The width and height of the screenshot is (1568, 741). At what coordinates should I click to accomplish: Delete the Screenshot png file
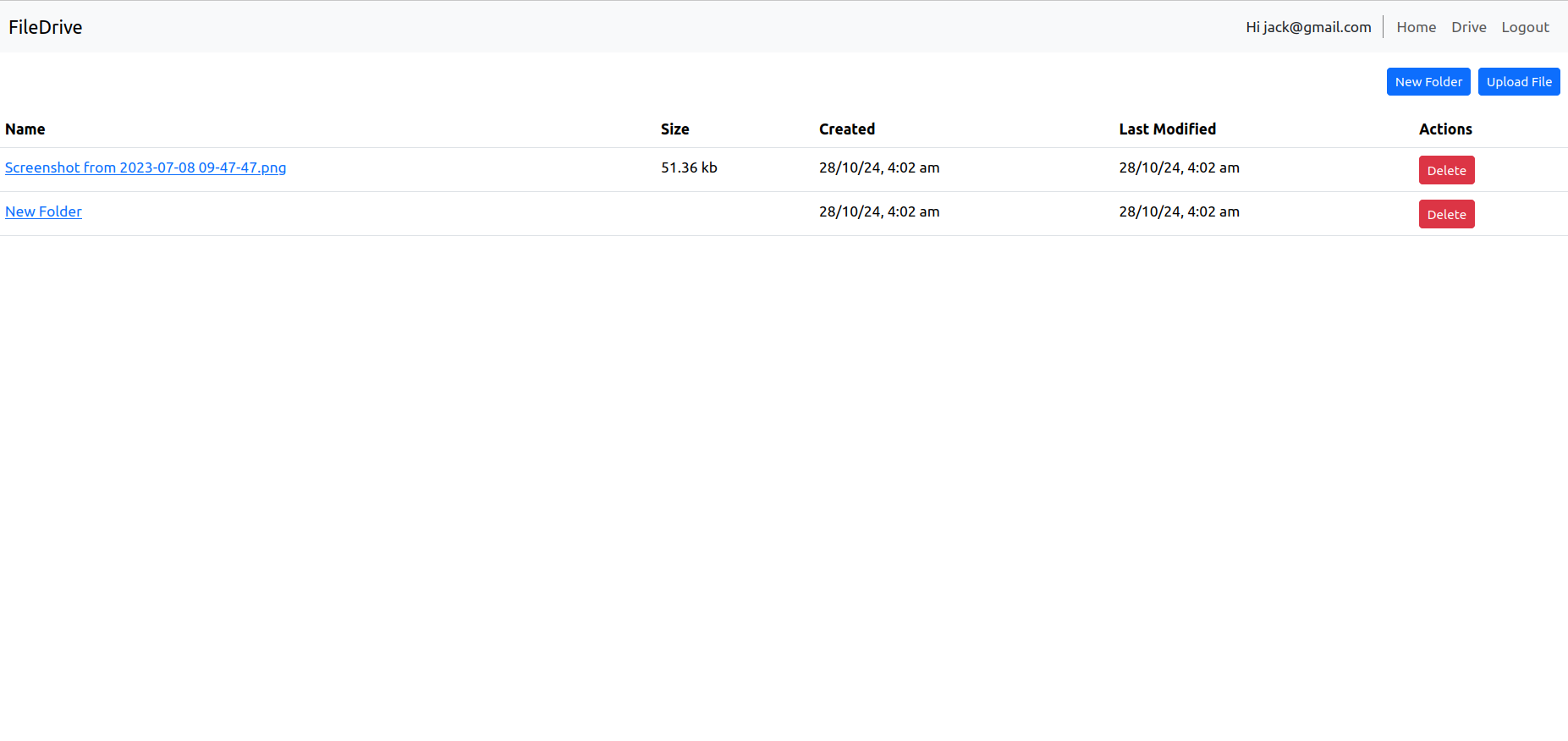1446,170
